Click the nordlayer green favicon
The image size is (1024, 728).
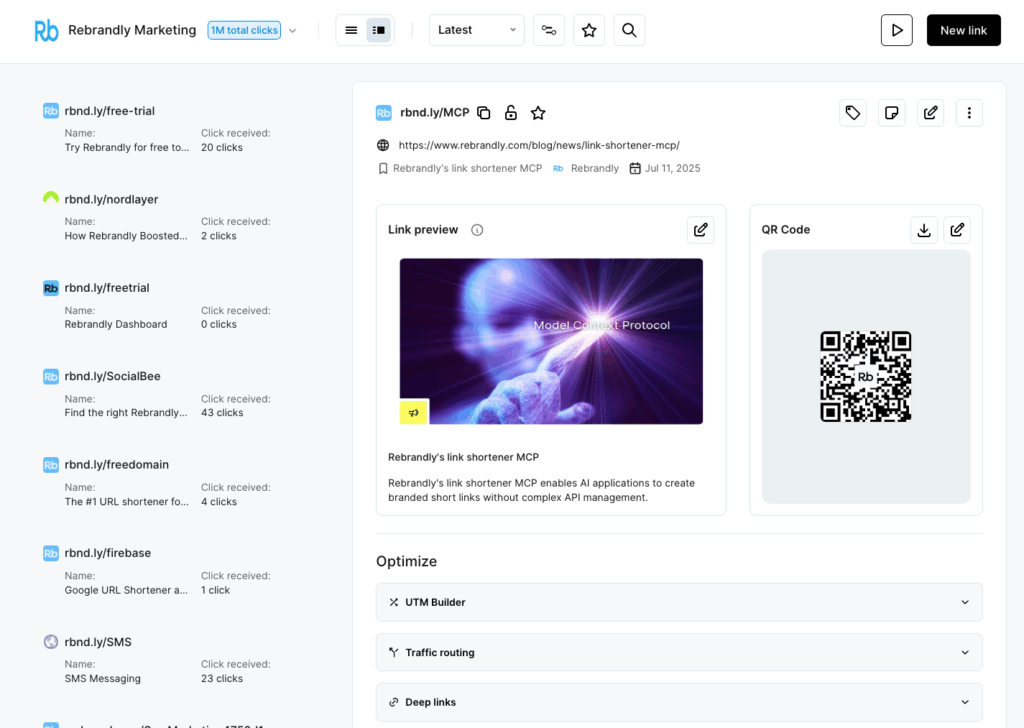tap(51, 198)
